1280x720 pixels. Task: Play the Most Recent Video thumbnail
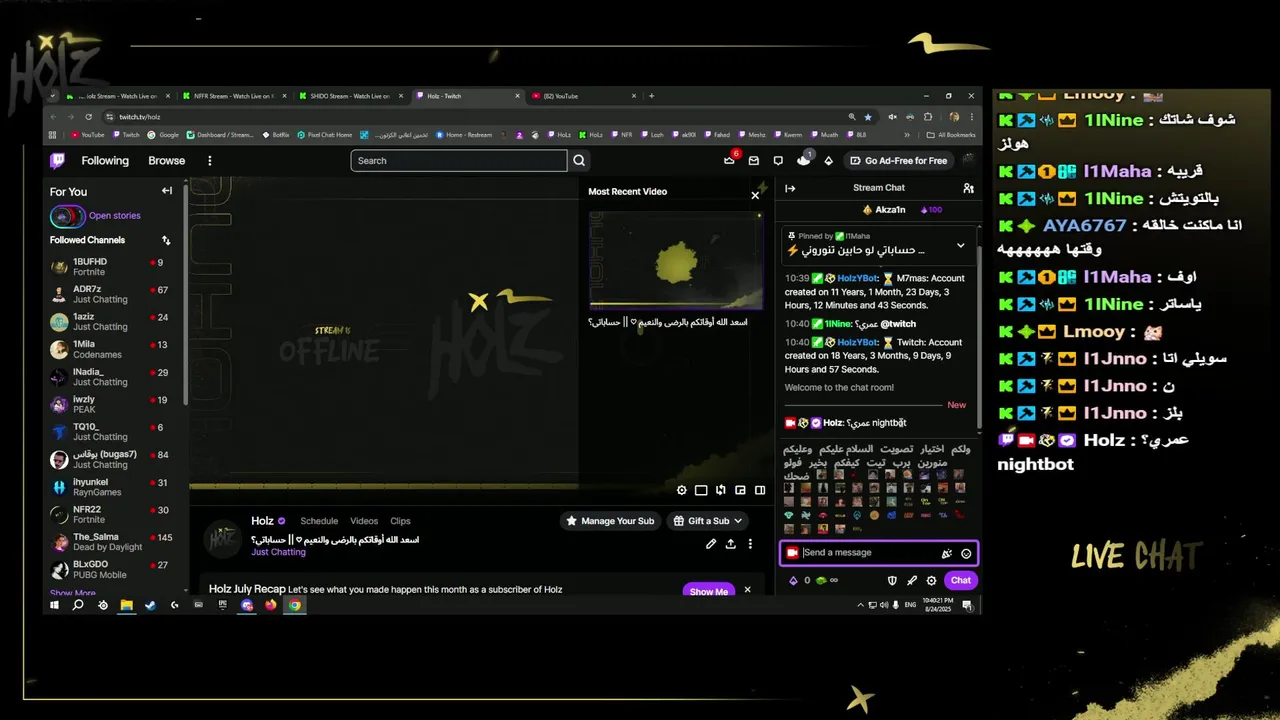click(x=676, y=259)
